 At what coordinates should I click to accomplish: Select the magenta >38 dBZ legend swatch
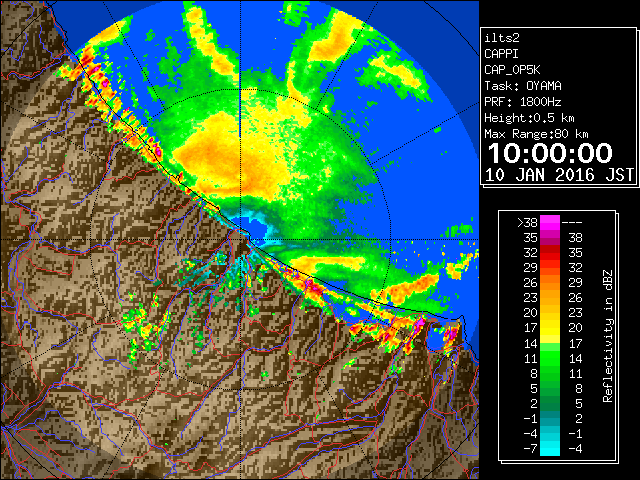[550, 223]
